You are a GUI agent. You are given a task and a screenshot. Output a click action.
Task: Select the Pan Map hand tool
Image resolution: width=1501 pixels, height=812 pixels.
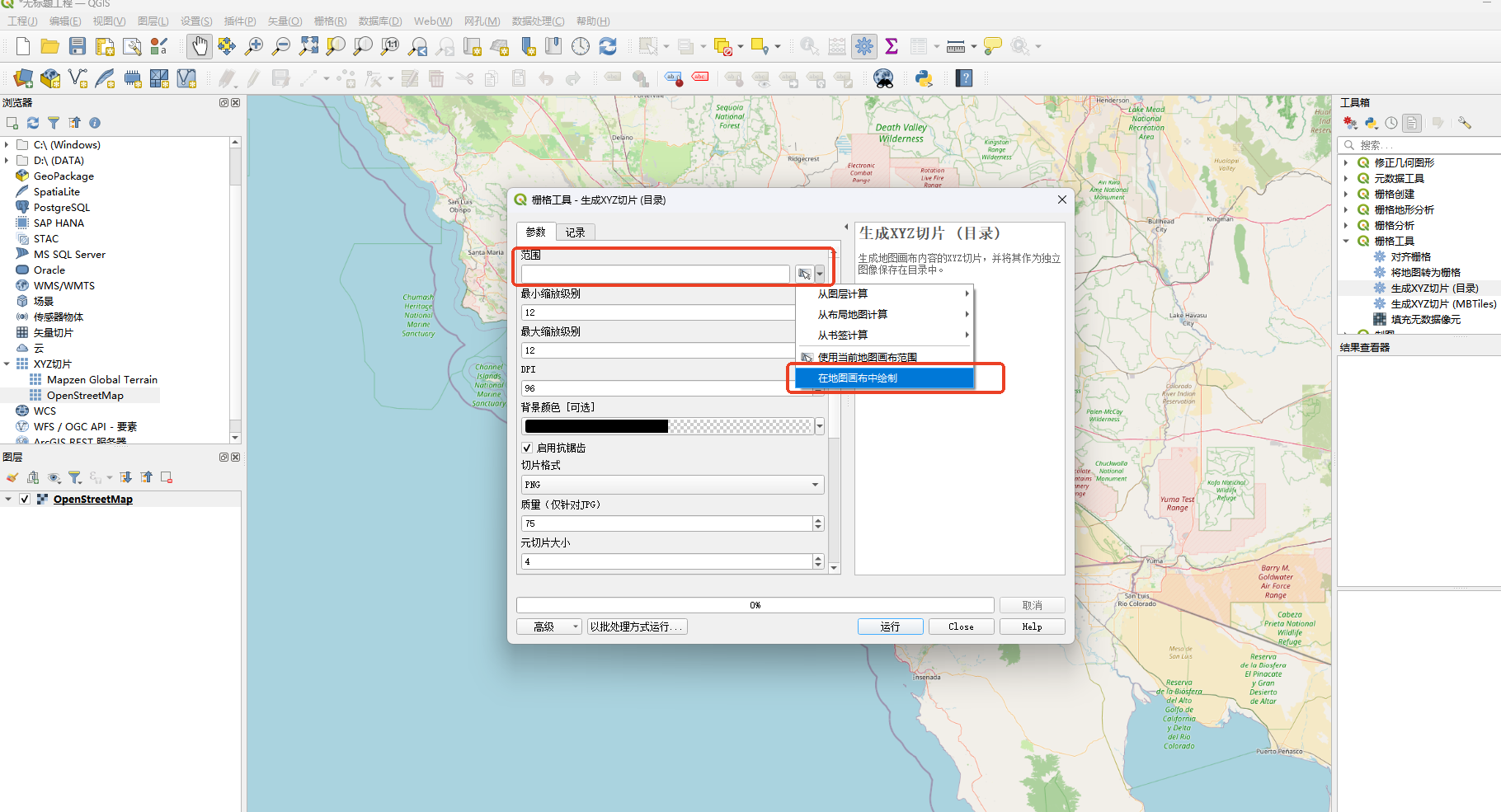[199, 46]
